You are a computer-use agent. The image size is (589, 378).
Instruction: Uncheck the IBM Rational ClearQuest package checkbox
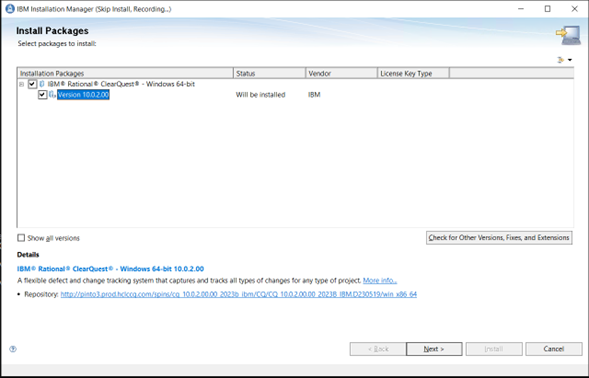tap(32, 84)
